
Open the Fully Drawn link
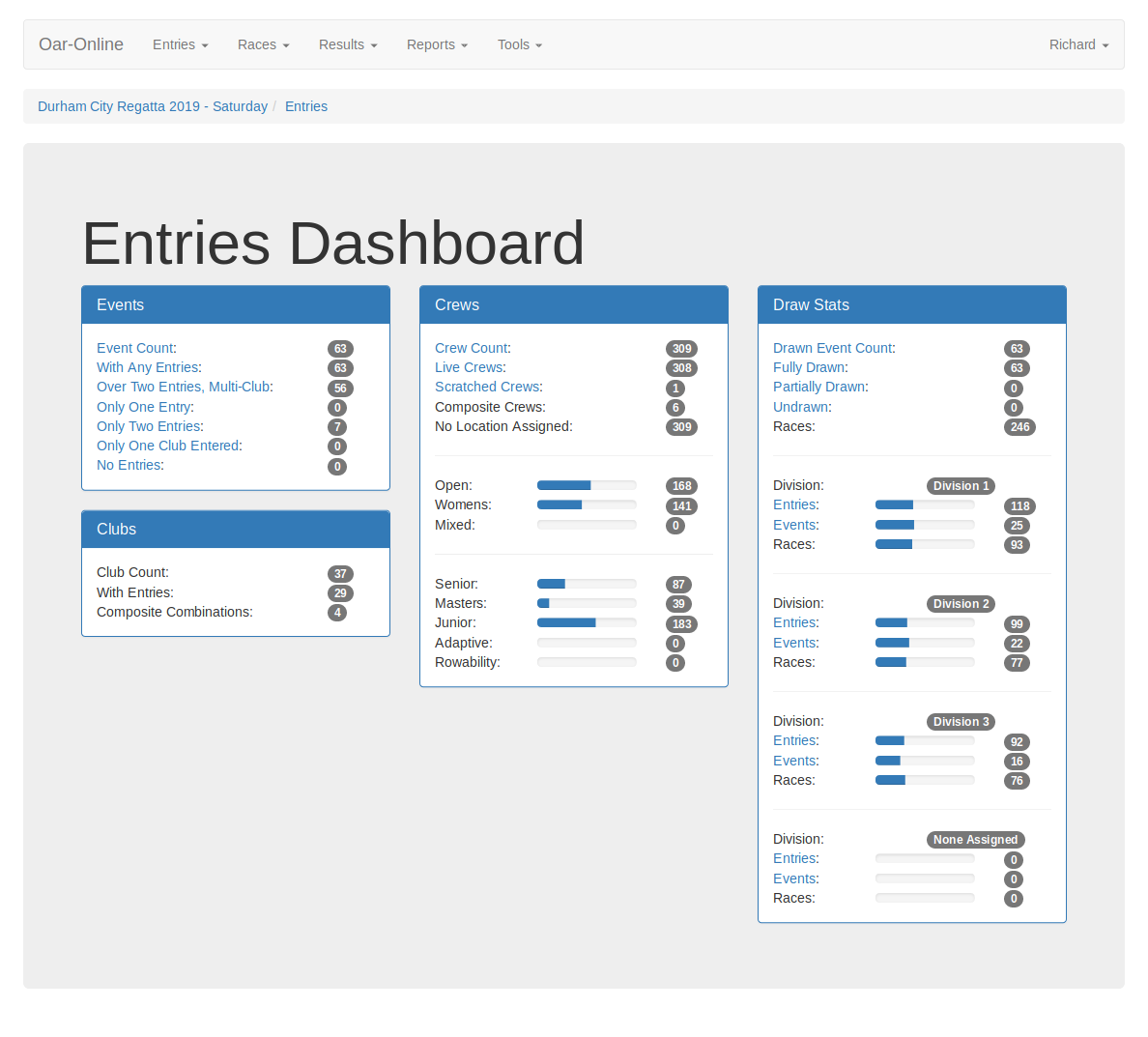(x=809, y=367)
